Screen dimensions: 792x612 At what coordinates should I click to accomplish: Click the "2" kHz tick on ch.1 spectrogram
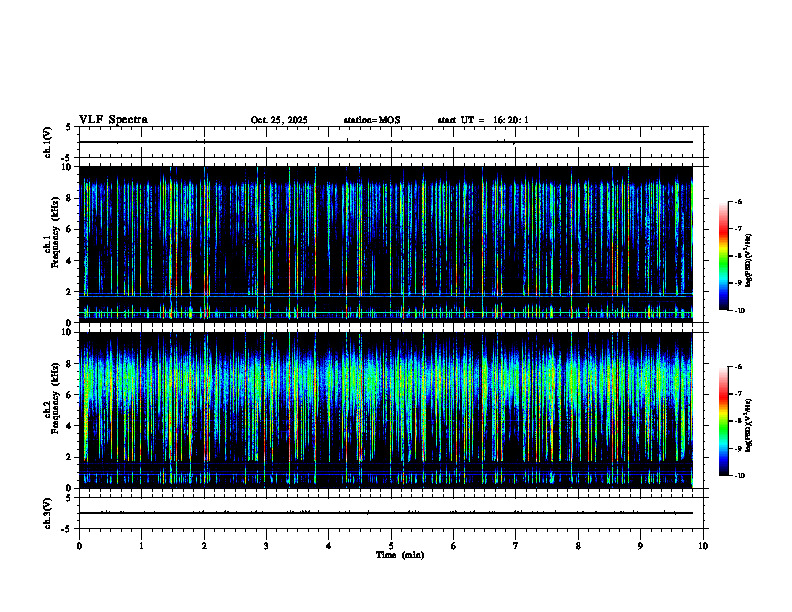[70, 292]
